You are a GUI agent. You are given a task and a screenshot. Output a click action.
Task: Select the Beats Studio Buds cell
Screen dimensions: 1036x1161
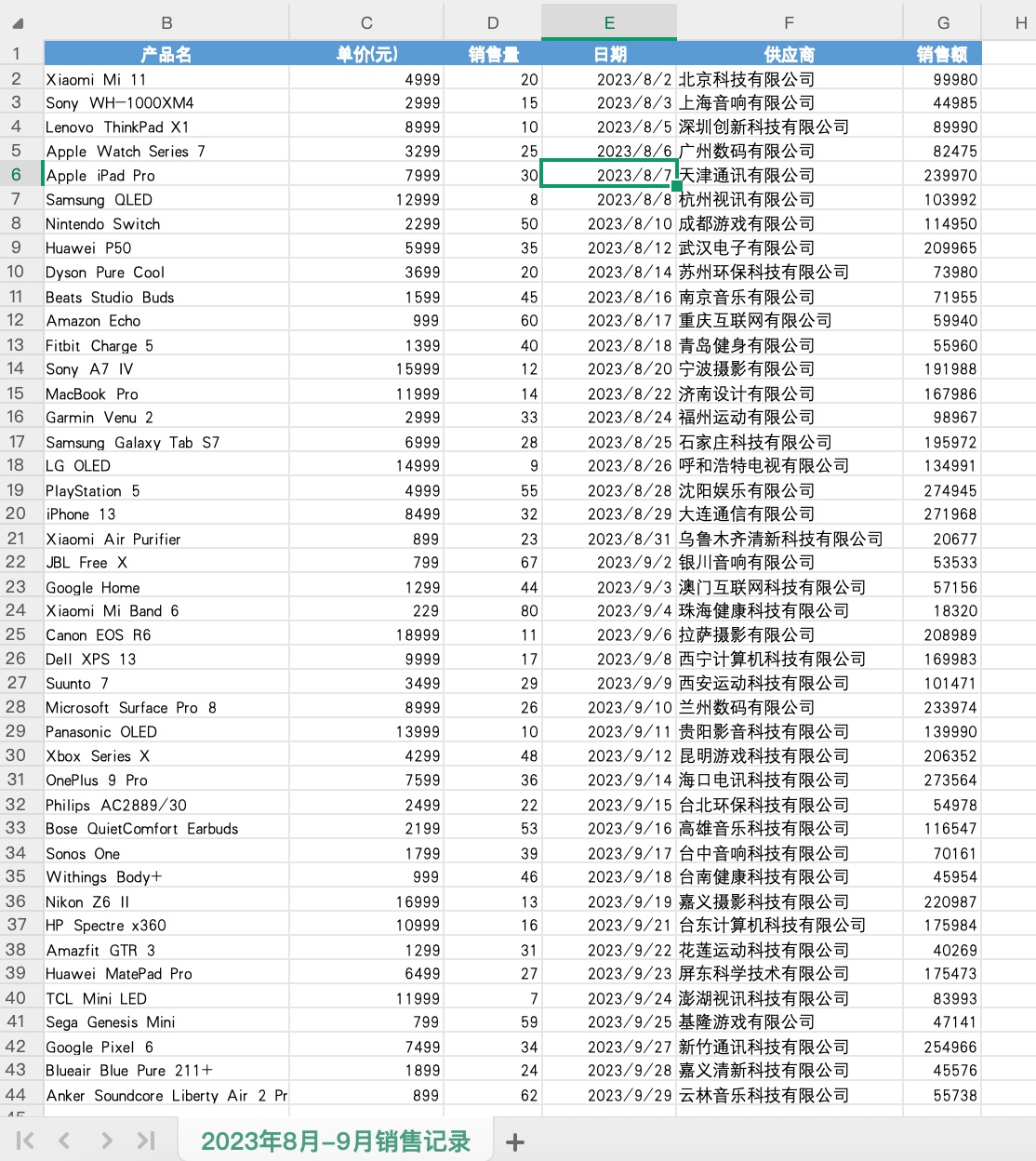click(166, 297)
